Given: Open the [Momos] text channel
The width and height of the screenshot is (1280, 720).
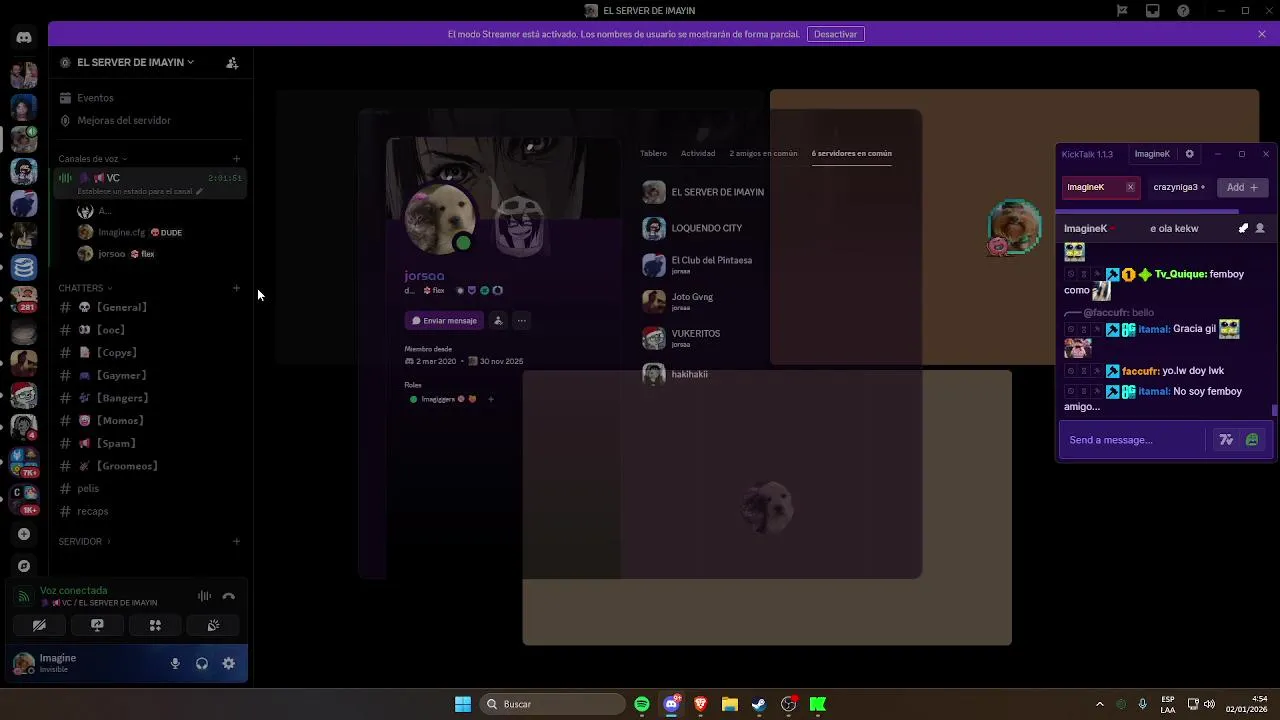Looking at the screenshot, I should [150, 421].
